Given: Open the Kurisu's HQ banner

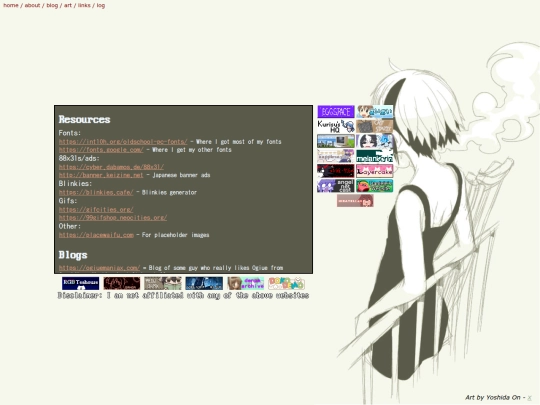Looking at the screenshot, I should point(336,126).
